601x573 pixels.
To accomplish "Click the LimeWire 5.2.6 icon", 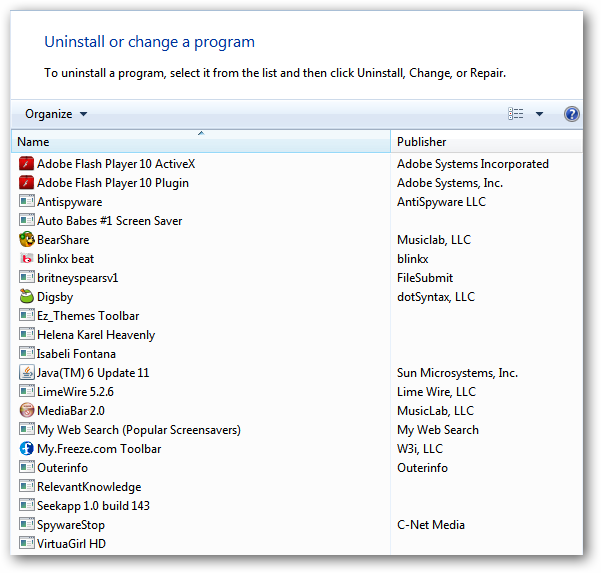I will (26, 391).
